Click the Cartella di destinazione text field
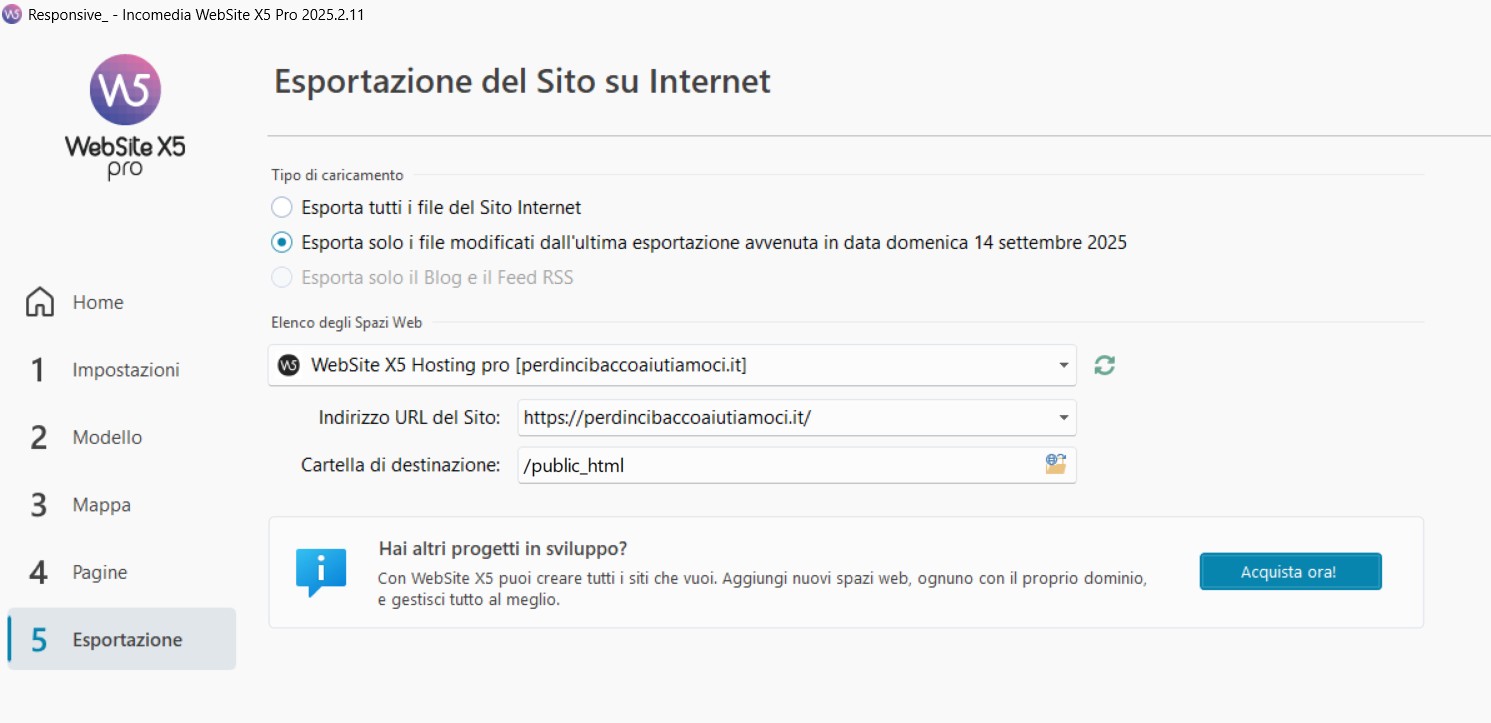The image size is (1491, 723). 775,465
